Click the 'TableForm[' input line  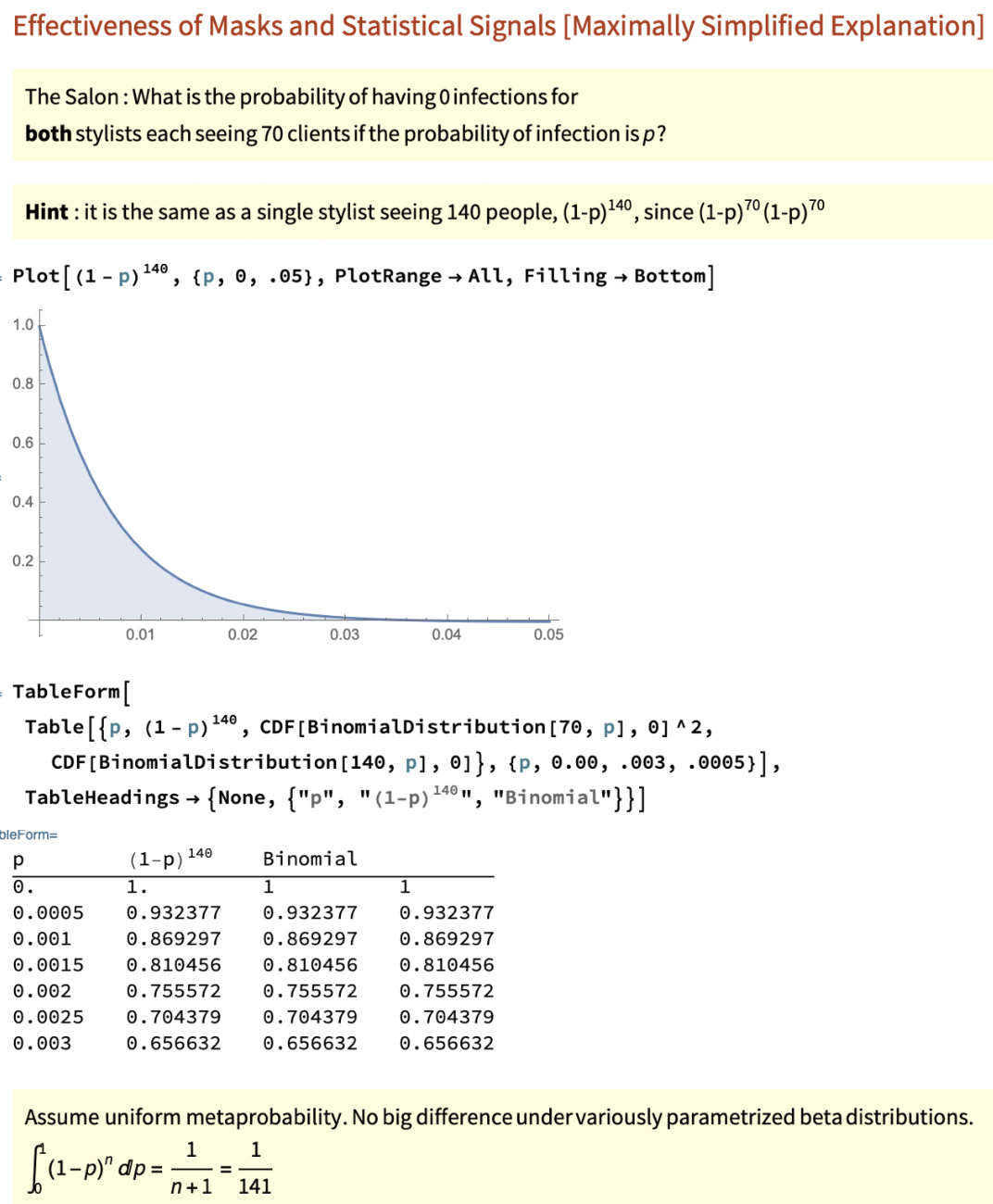pos(70,692)
